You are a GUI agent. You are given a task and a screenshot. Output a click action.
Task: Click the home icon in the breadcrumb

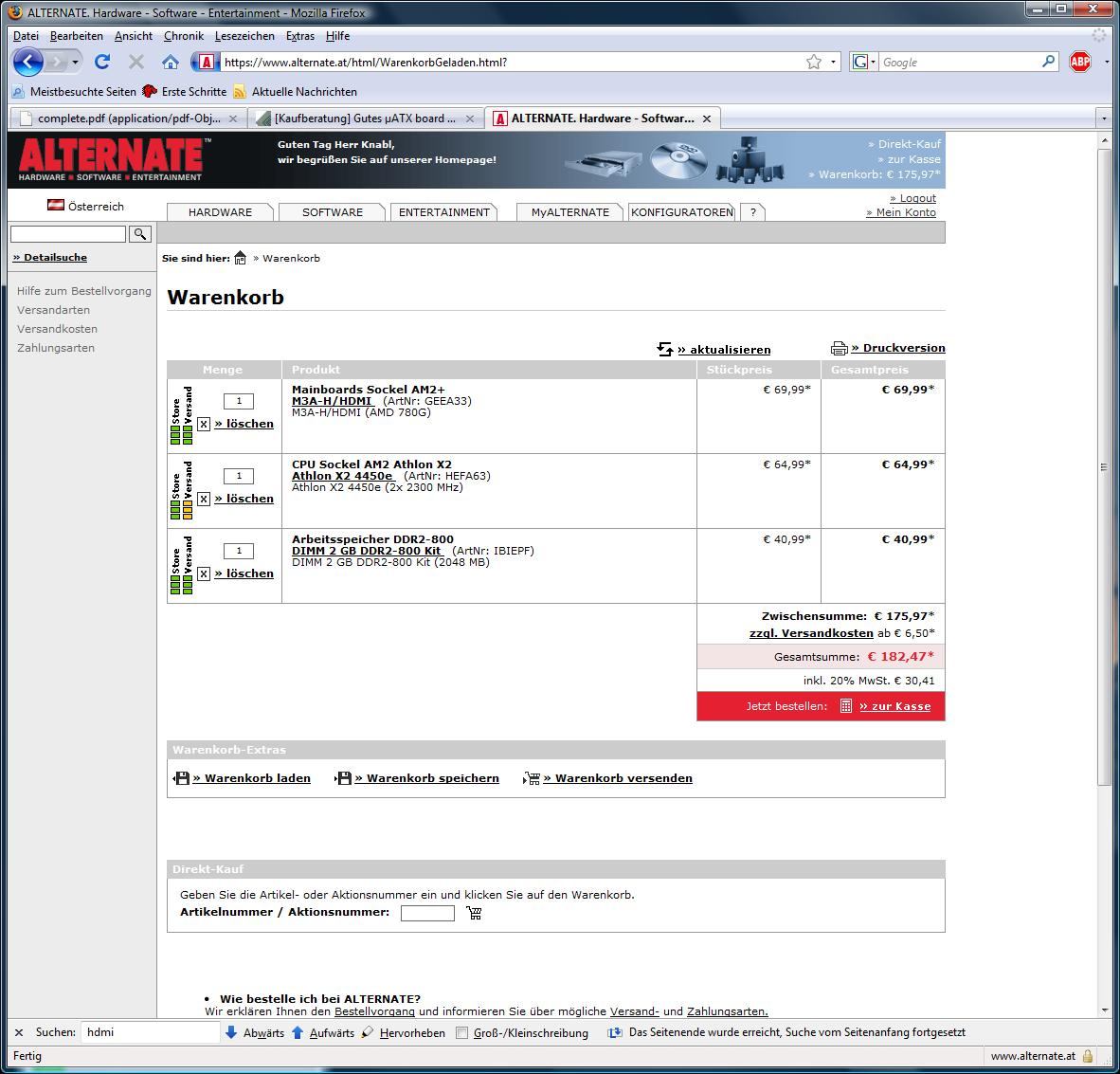(240, 258)
